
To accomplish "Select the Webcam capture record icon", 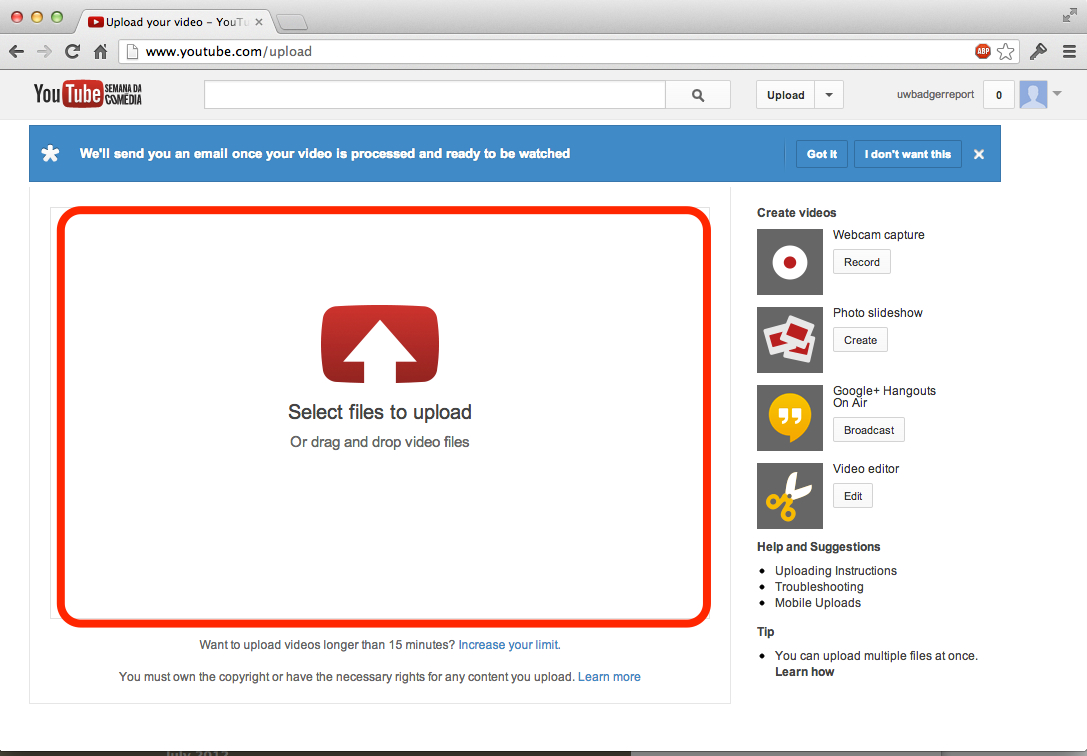I will click(x=789, y=262).
